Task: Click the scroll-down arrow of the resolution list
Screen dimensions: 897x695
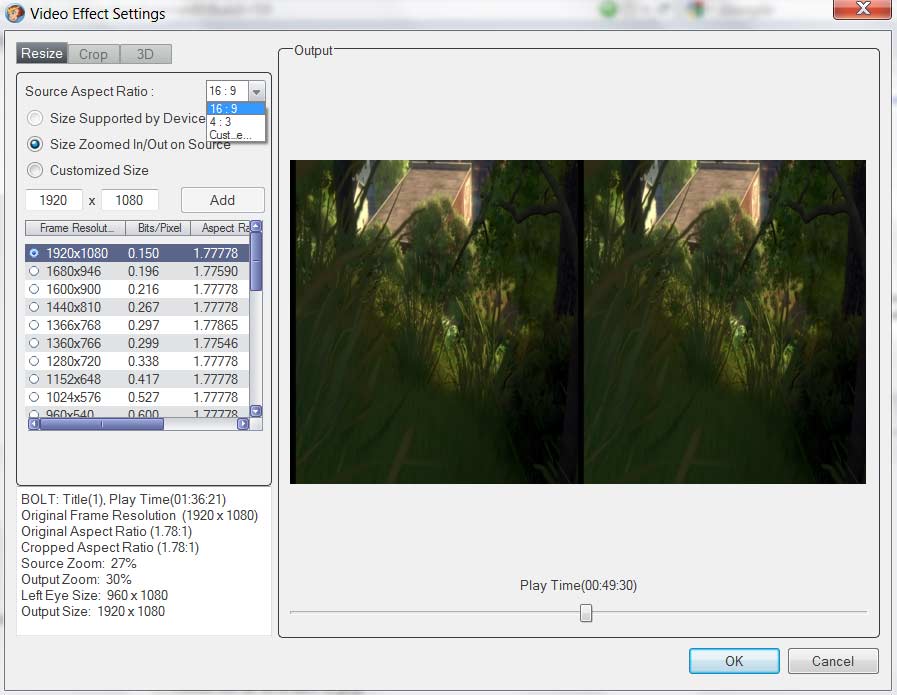Action: pyautogui.click(x=256, y=411)
